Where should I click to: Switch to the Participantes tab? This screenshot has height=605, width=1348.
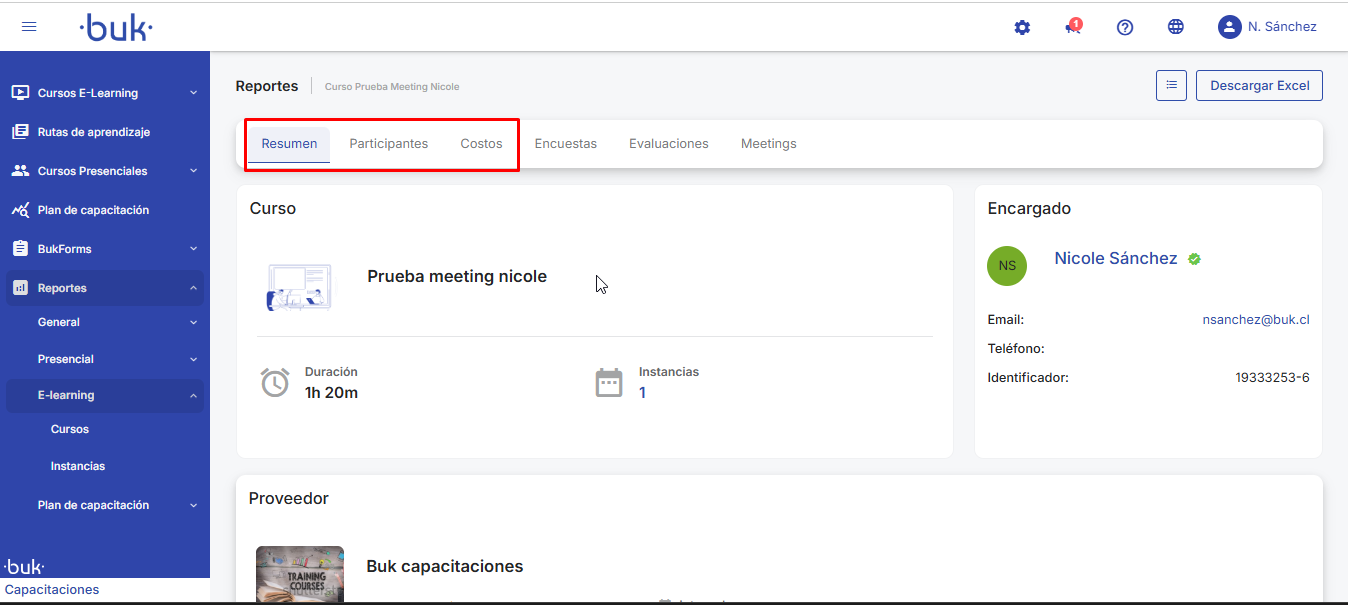point(388,144)
